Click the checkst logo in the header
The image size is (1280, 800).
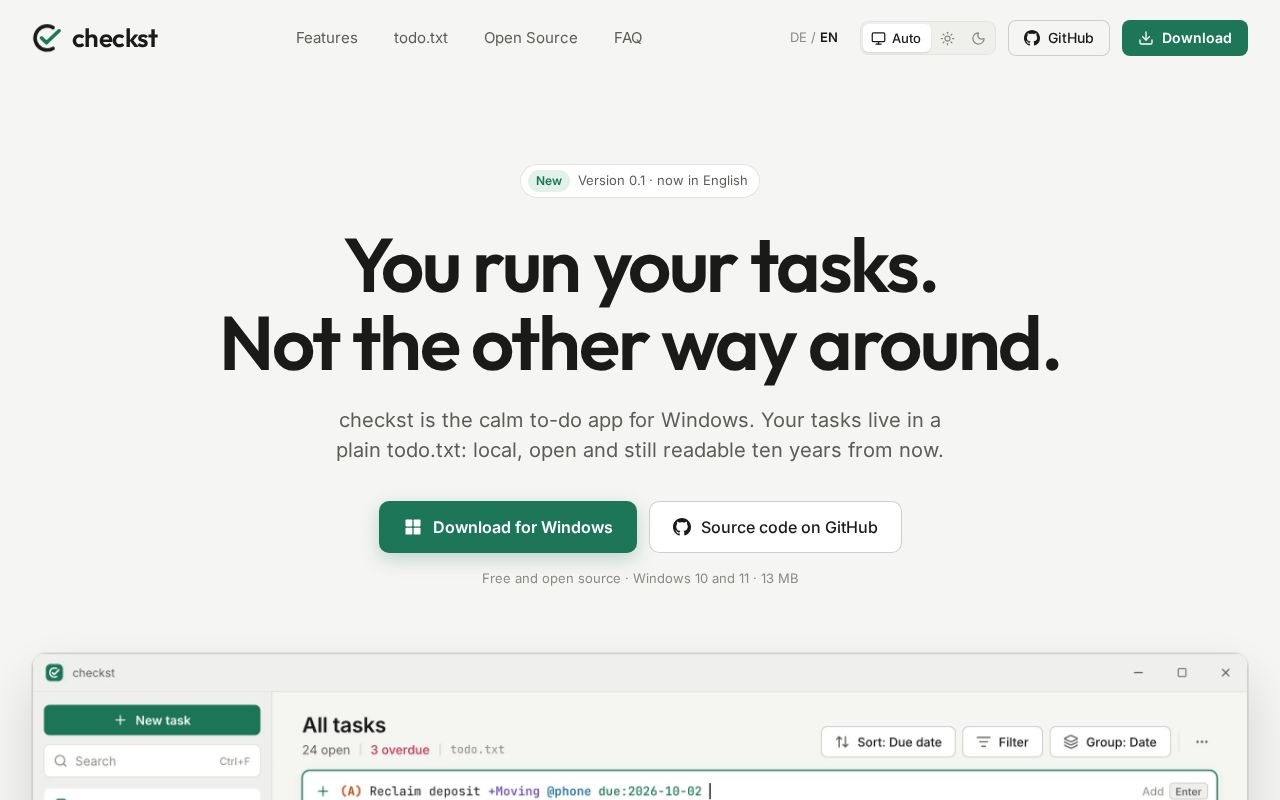95,38
